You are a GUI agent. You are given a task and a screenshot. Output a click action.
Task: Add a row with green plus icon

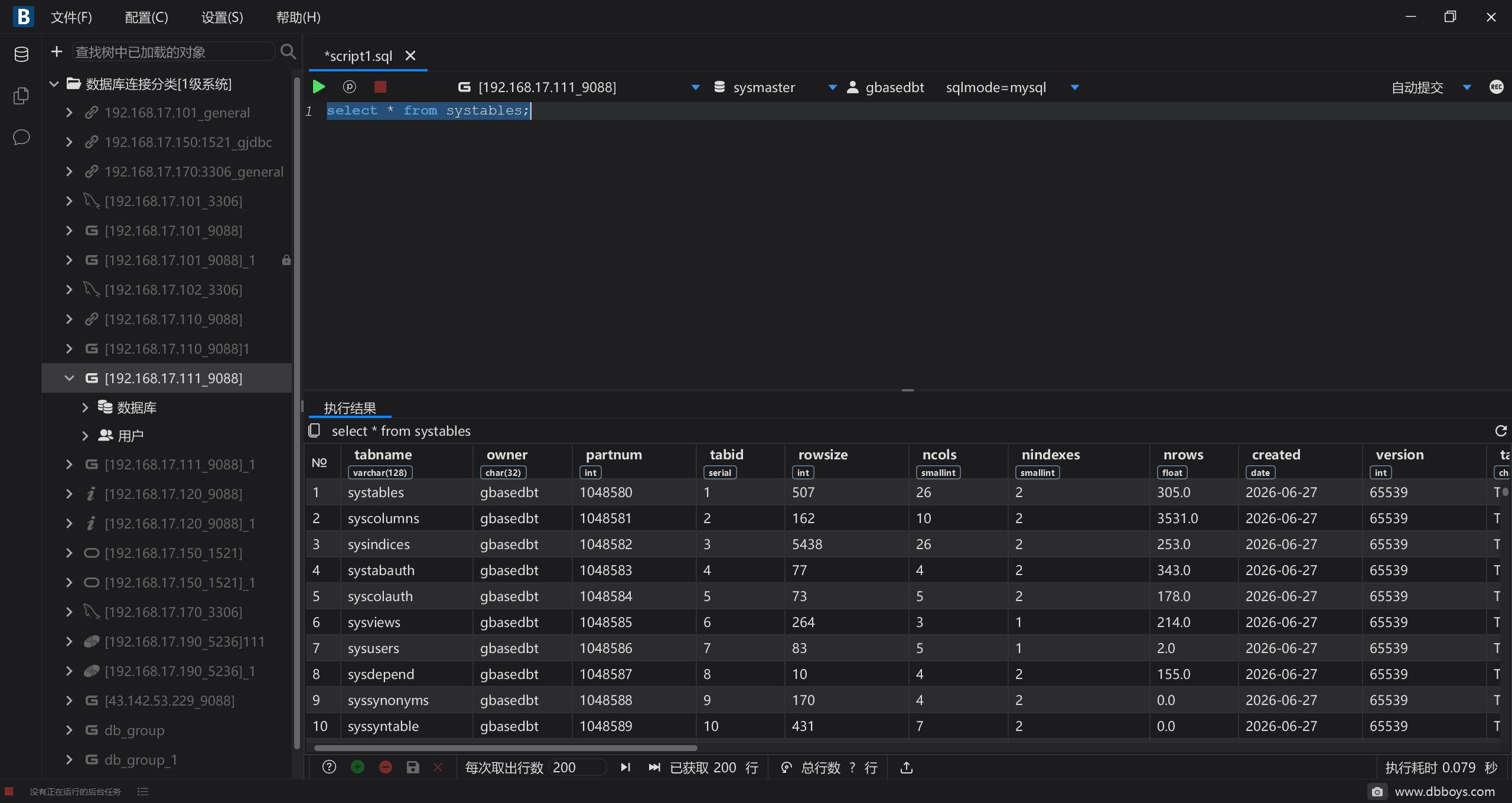(x=357, y=767)
